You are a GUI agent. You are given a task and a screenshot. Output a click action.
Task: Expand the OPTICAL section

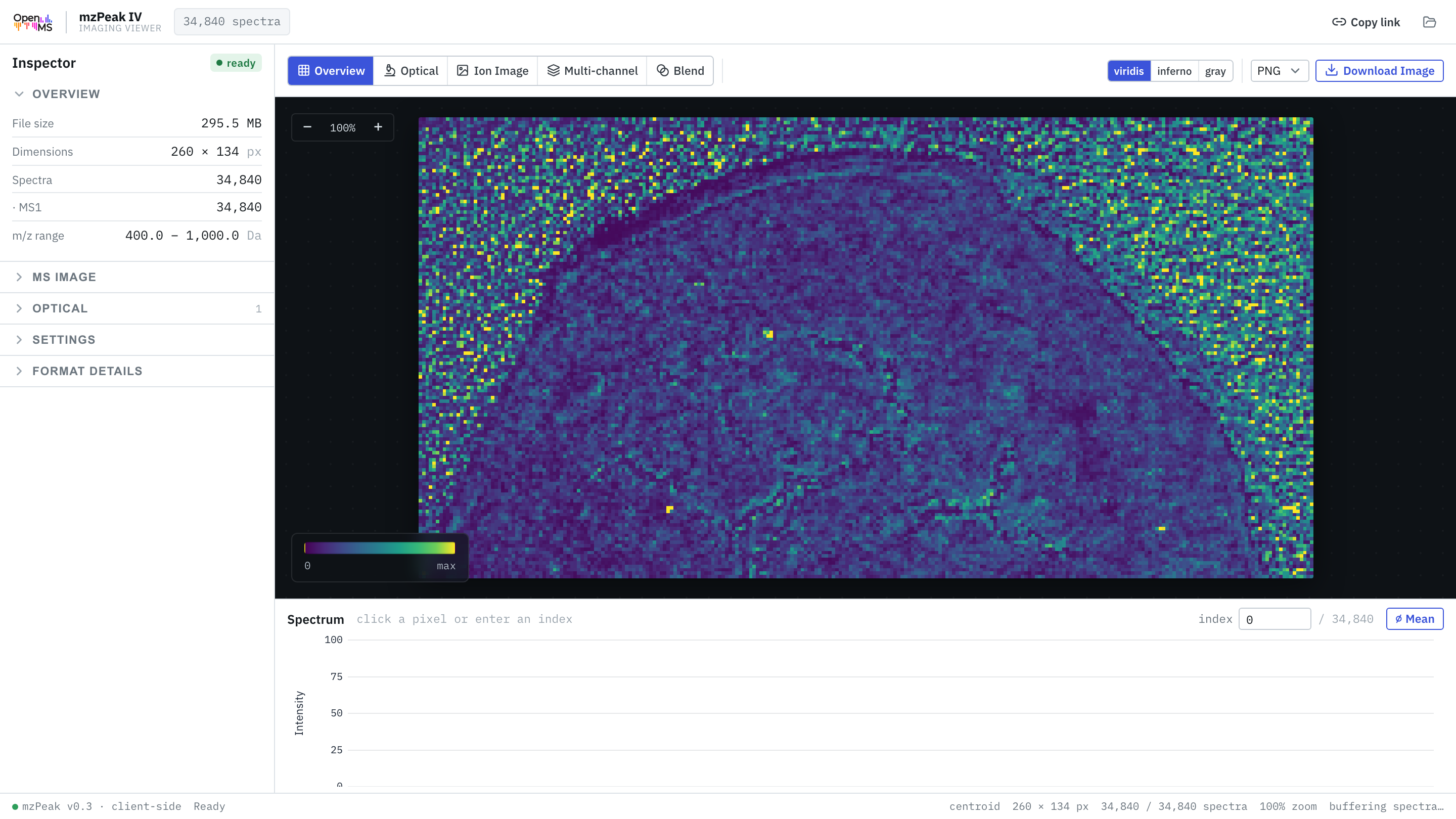[x=137, y=308]
